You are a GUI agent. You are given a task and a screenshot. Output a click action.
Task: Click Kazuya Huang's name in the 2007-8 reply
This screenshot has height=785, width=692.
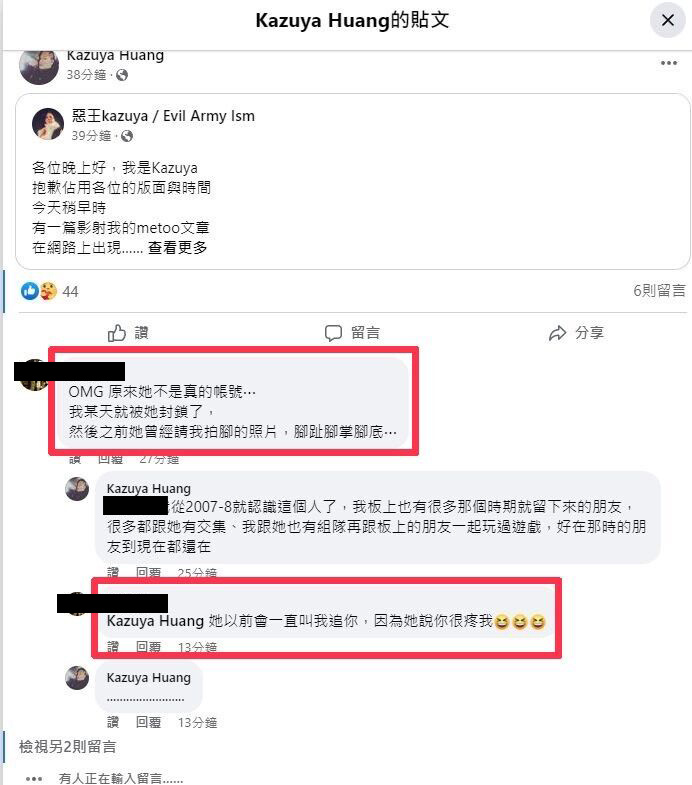[x=149, y=489]
